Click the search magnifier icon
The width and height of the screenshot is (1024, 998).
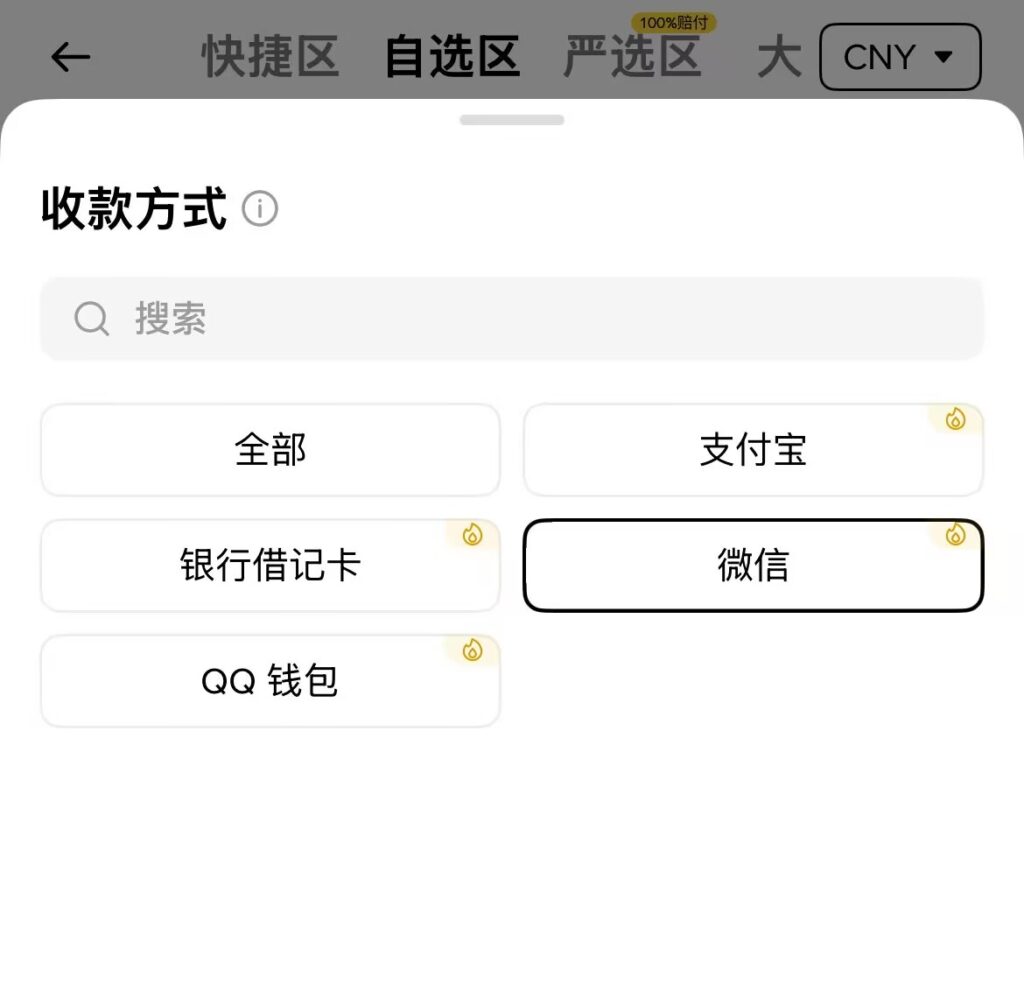coord(92,319)
